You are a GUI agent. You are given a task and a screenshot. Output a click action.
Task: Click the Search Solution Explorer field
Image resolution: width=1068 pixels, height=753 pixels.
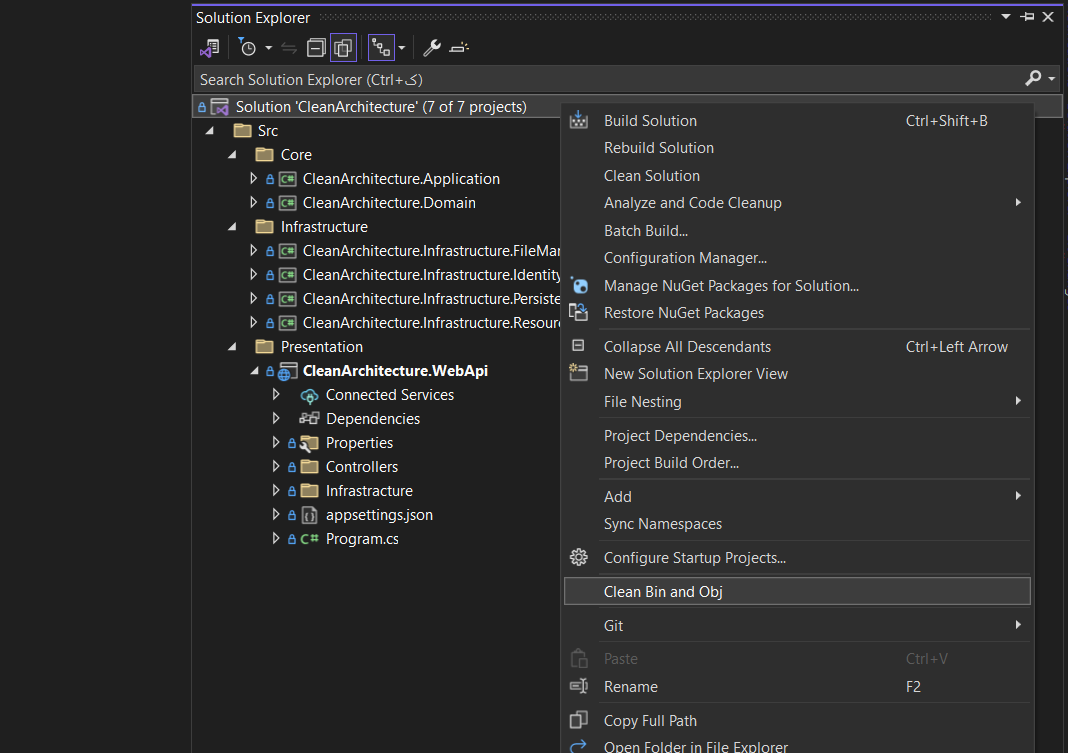pos(606,80)
